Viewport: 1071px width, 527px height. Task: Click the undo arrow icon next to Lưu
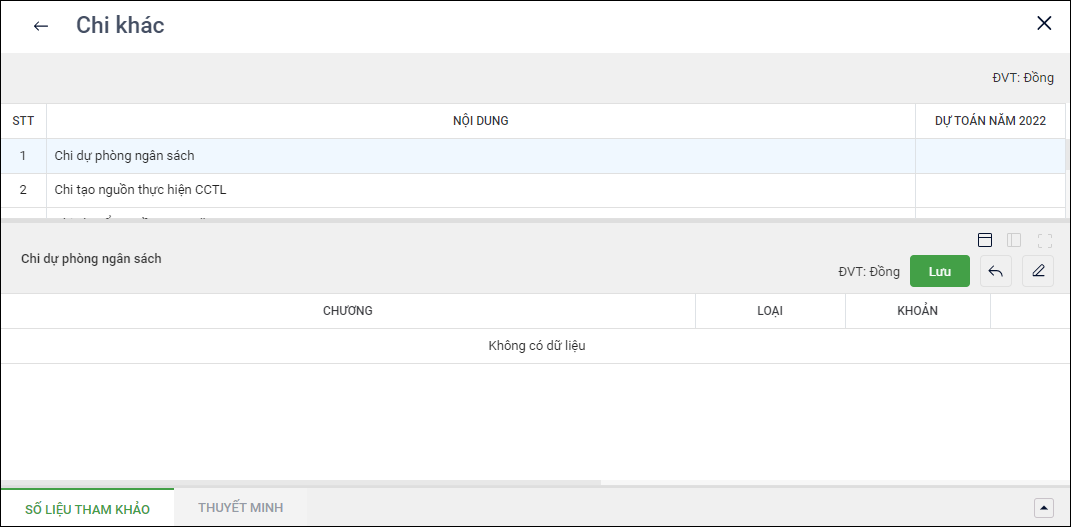point(995,271)
